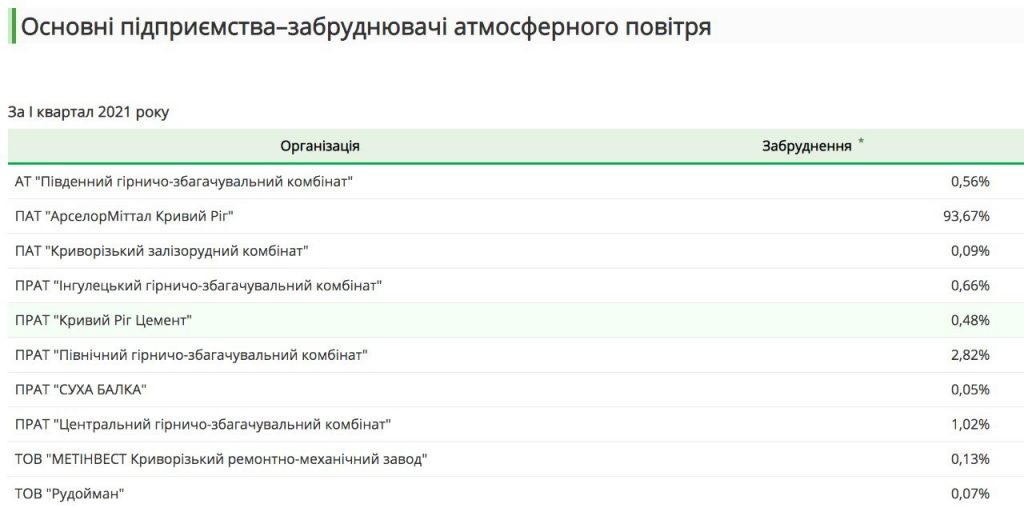Screen dimensions: 1024x508
Task: Select the Центральний гірничо-збагачувальний комбінат row
Action: tap(516, 424)
